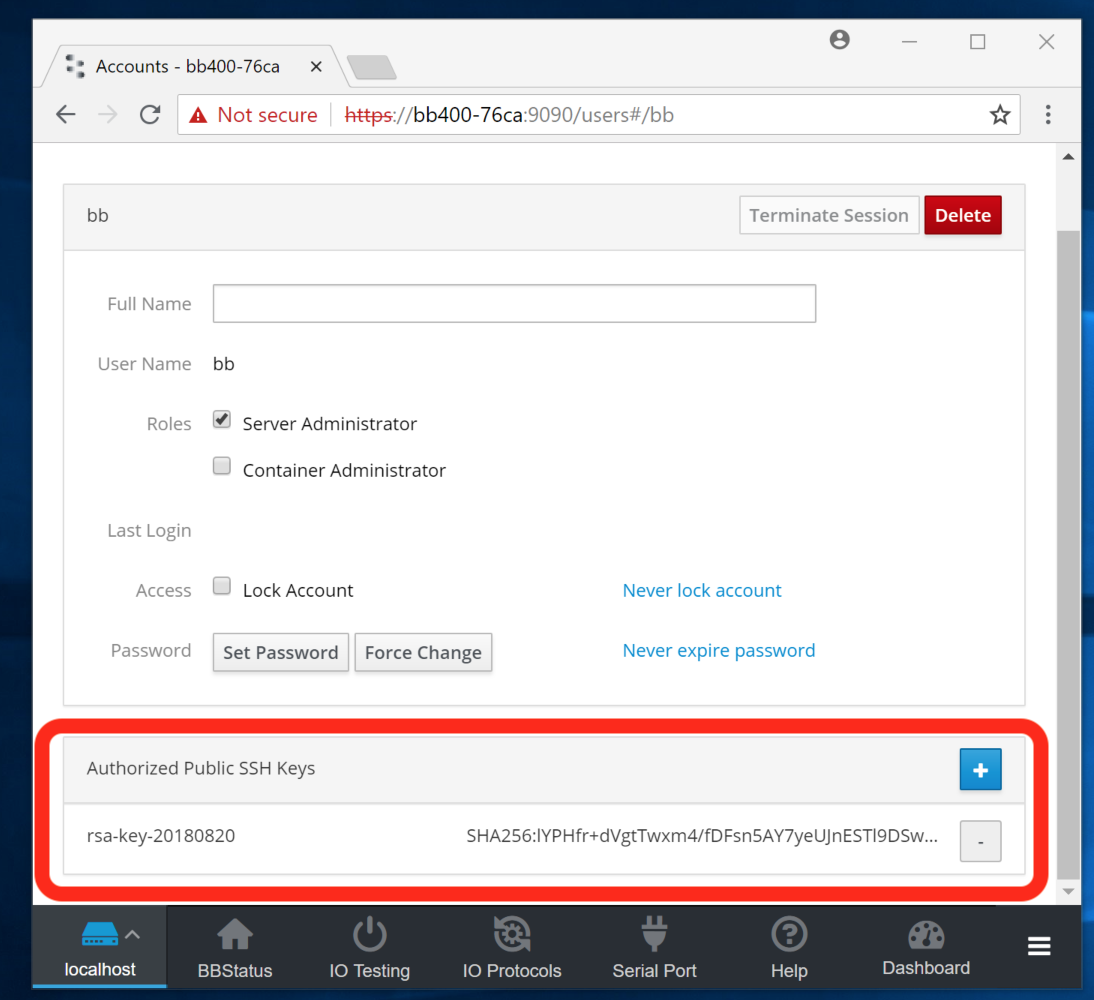The height and width of the screenshot is (1000, 1094).
Task: Select the Accounts - bb400-76ca browser tab
Action: tap(187, 67)
